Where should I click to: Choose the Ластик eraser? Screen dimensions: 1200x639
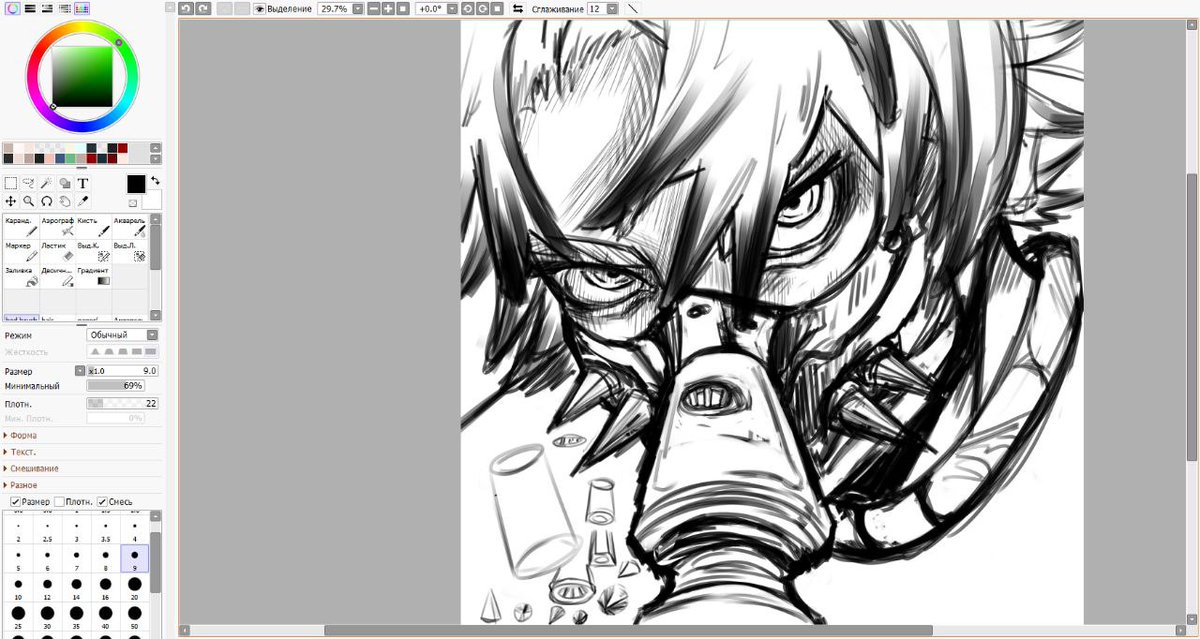pos(57,252)
